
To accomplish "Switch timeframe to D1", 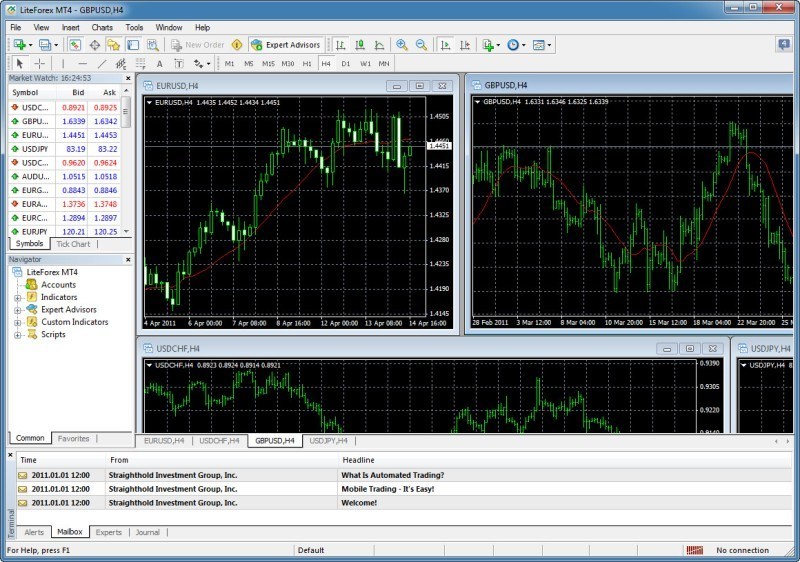I will 345,64.
